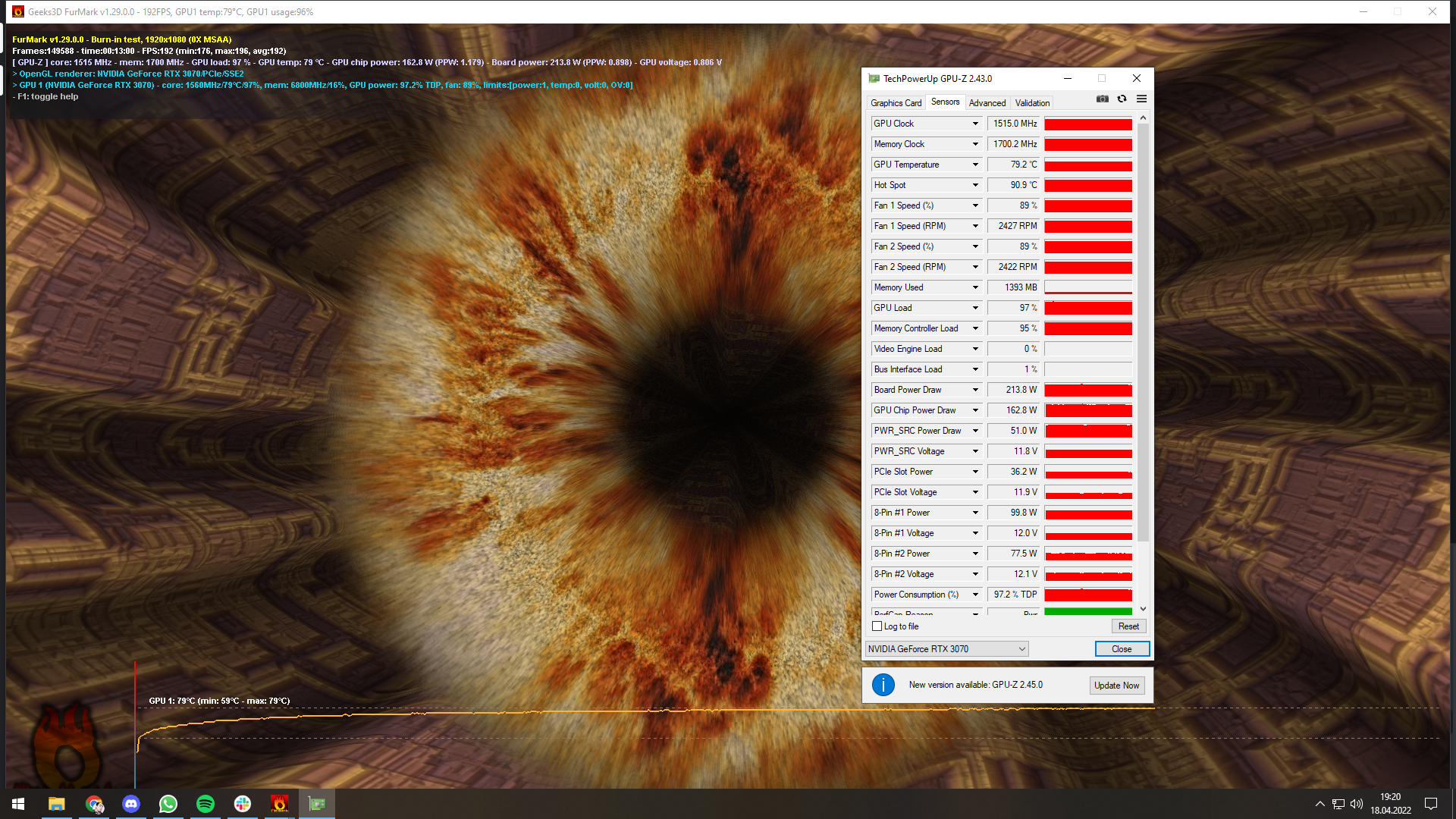This screenshot has height=819, width=1456.
Task: Open the NVIDIA GeForce RTX 3070 selector
Action: pyautogui.click(x=947, y=649)
